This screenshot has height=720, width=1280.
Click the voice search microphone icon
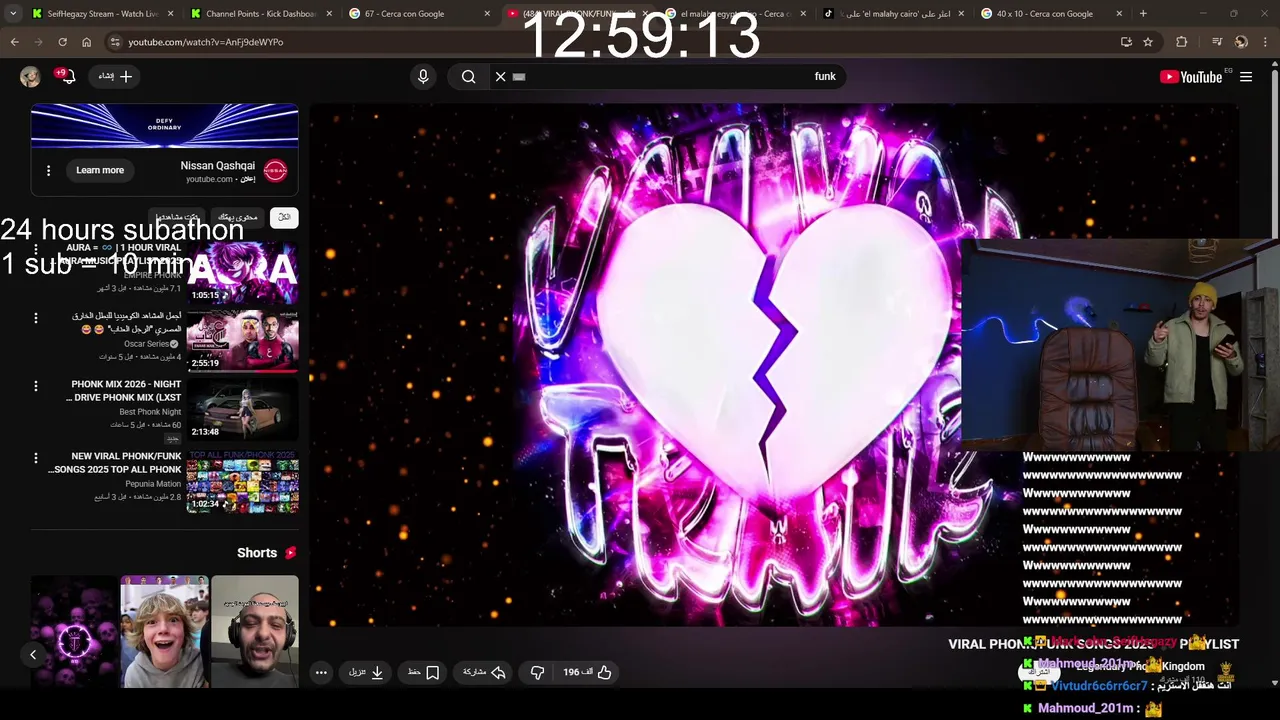[x=423, y=76]
